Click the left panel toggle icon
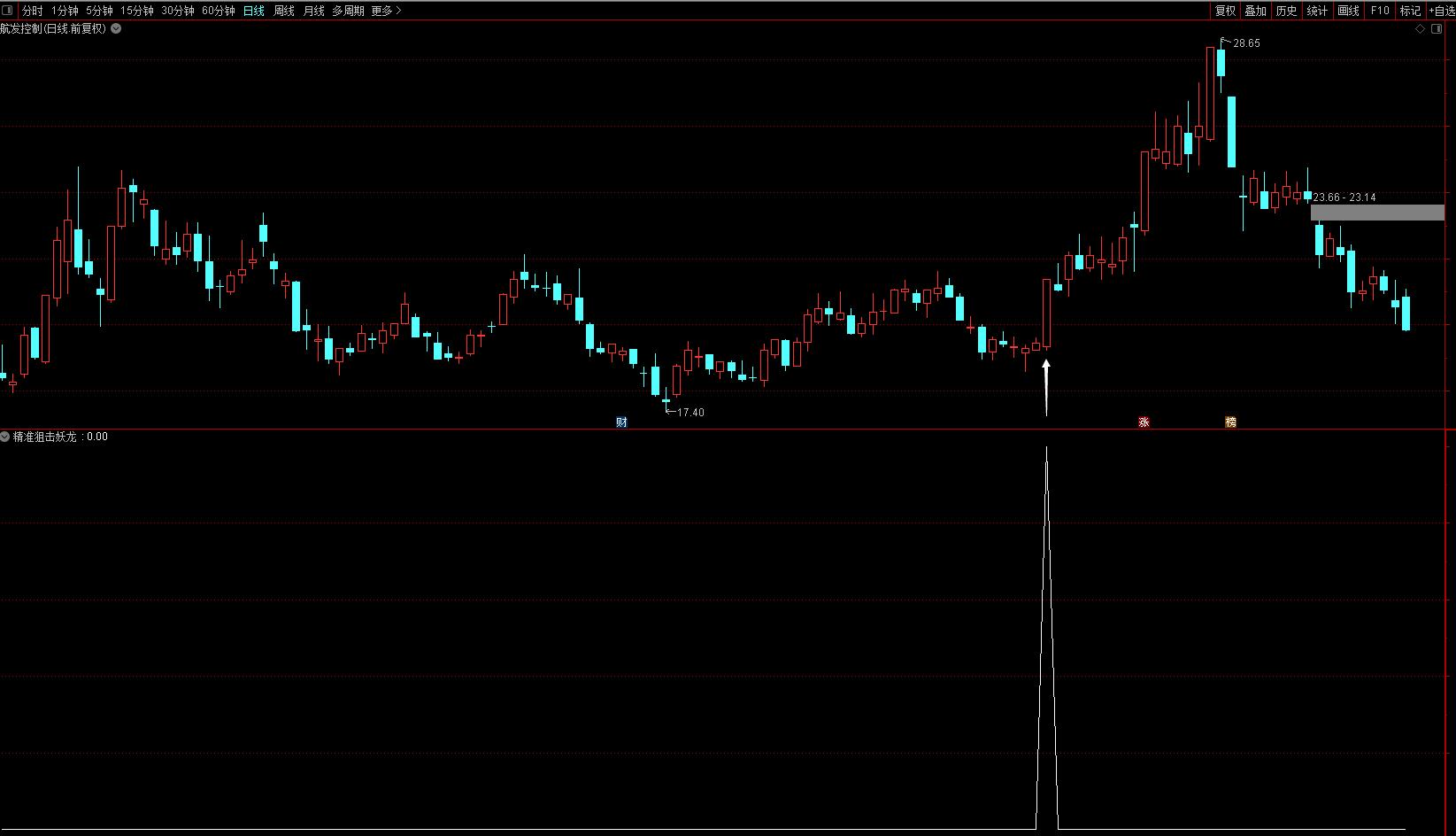The image size is (1456, 836). point(9,11)
